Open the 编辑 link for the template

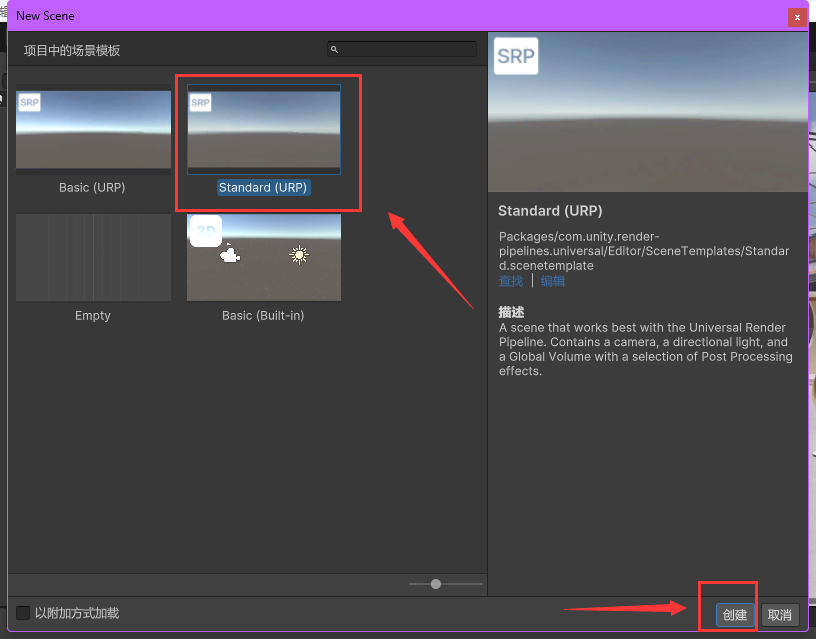tap(552, 281)
